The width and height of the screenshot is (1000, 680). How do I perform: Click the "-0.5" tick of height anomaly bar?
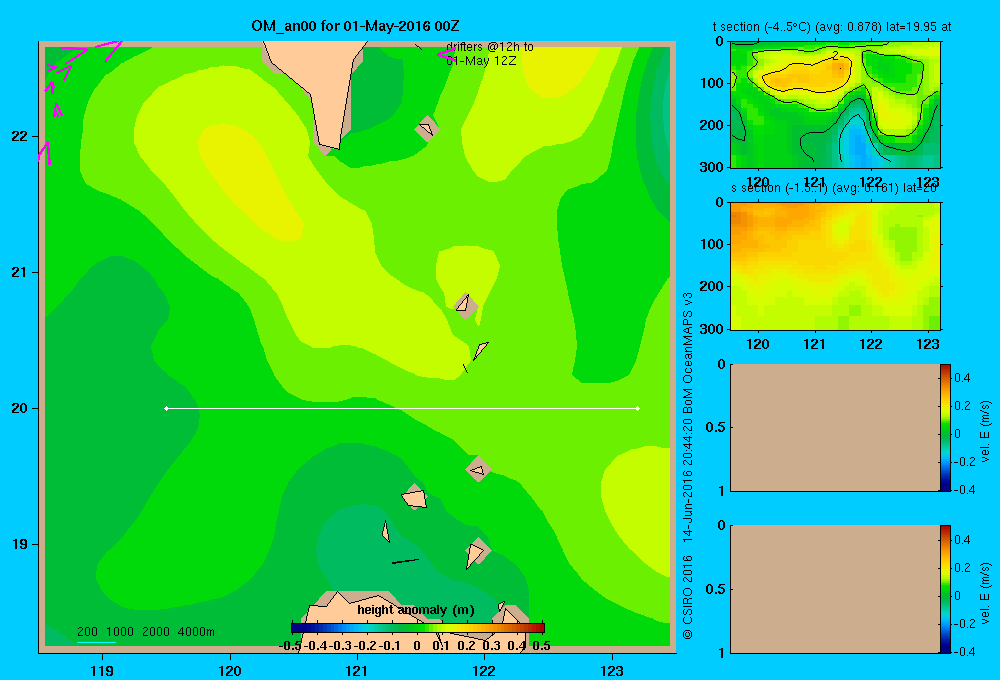[290, 646]
